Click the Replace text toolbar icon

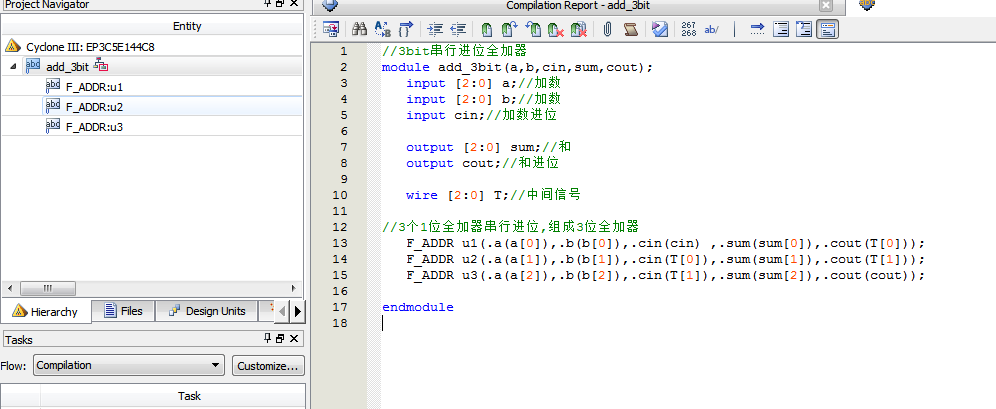(383, 29)
